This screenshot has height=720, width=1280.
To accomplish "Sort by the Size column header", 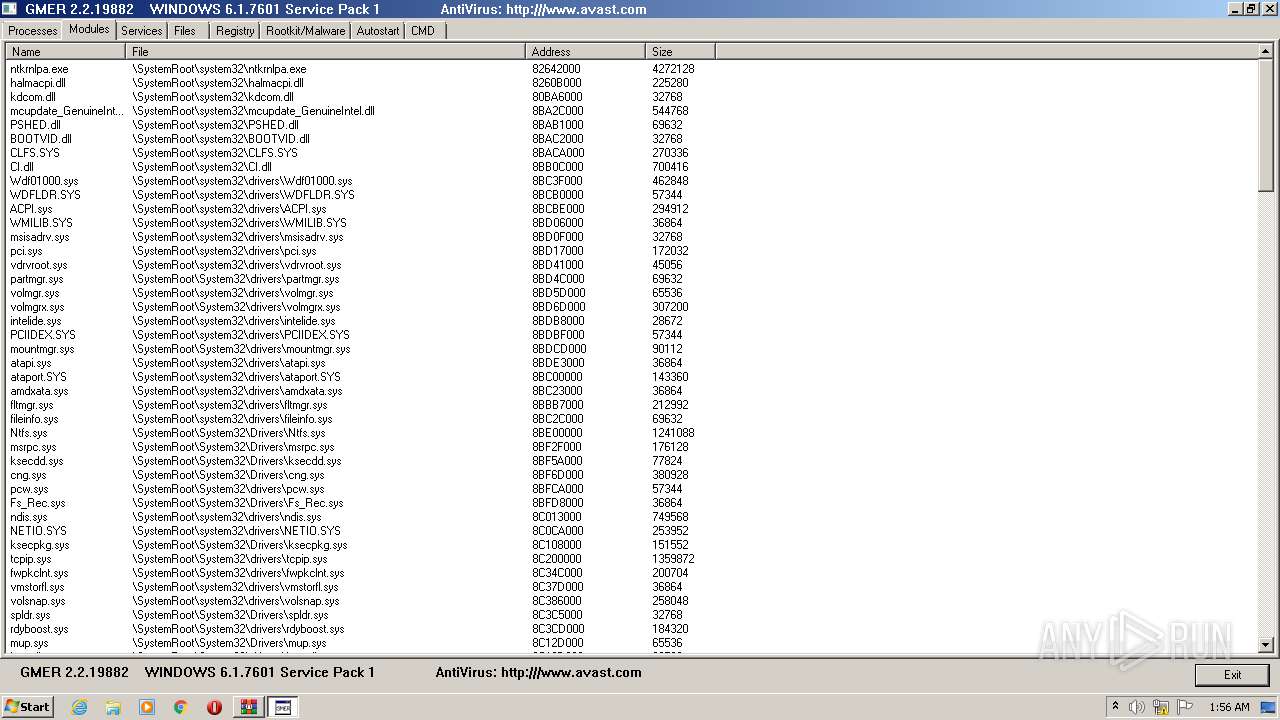I will [x=681, y=51].
